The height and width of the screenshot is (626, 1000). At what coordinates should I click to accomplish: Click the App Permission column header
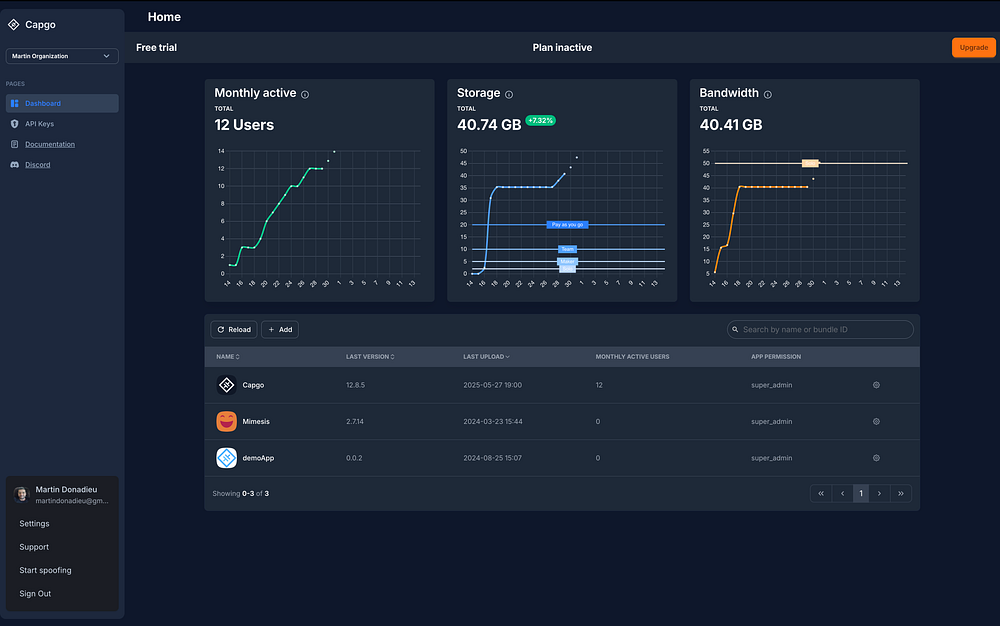point(776,356)
